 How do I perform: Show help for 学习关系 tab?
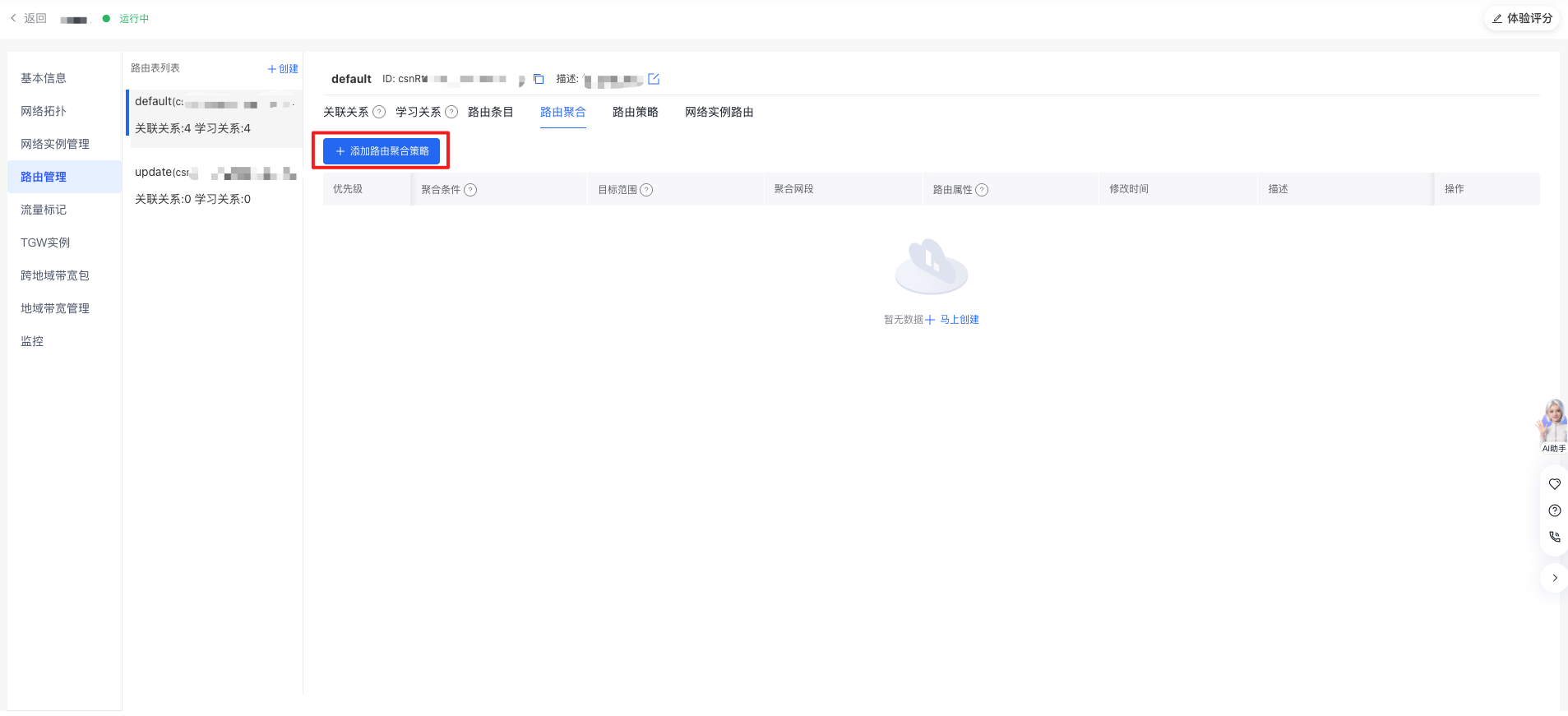pyautogui.click(x=451, y=112)
